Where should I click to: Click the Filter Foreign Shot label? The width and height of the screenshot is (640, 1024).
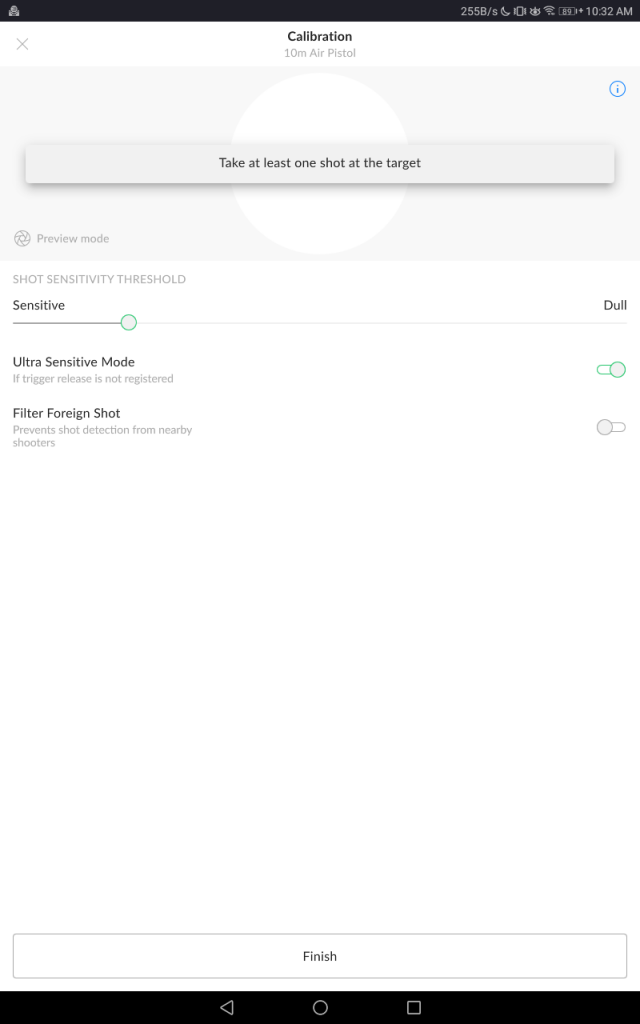[67, 413]
